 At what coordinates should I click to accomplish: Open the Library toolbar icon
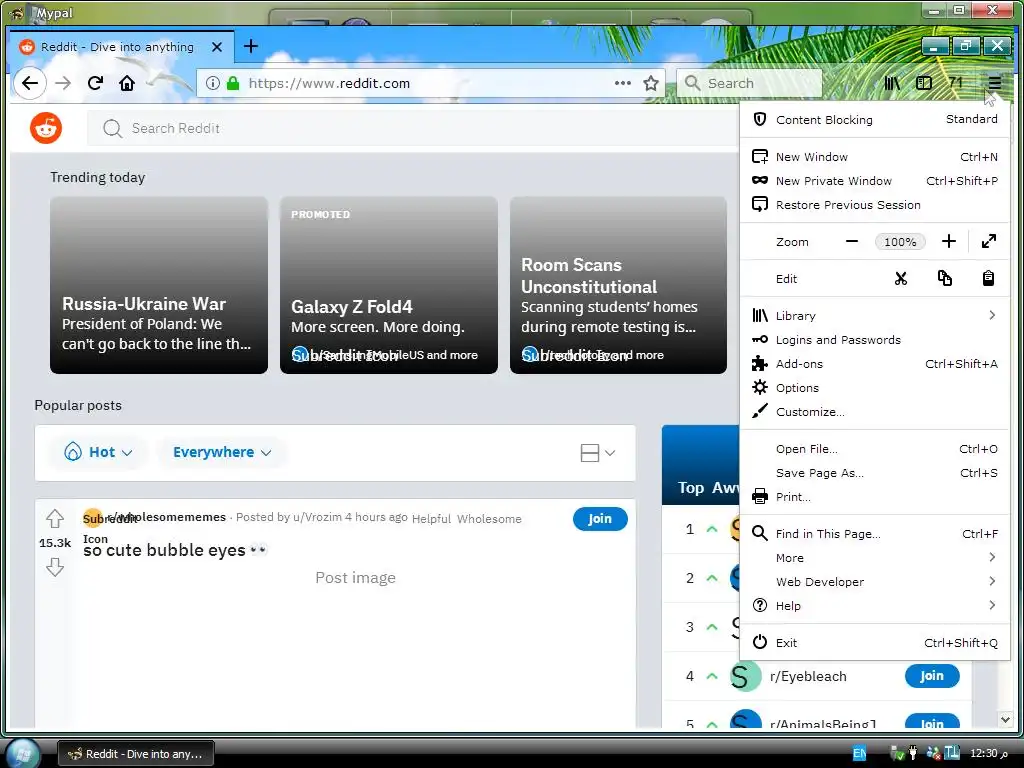pyautogui.click(x=891, y=83)
